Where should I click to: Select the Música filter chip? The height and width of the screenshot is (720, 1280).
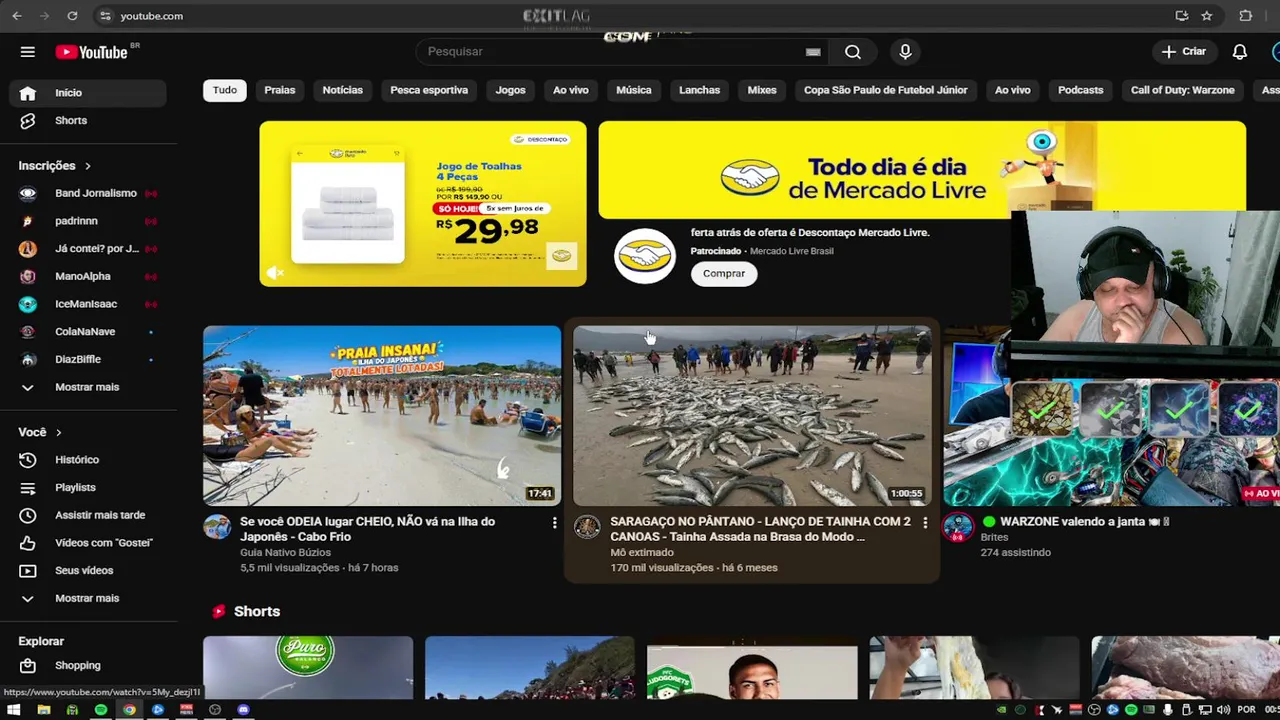tap(634, 90)
